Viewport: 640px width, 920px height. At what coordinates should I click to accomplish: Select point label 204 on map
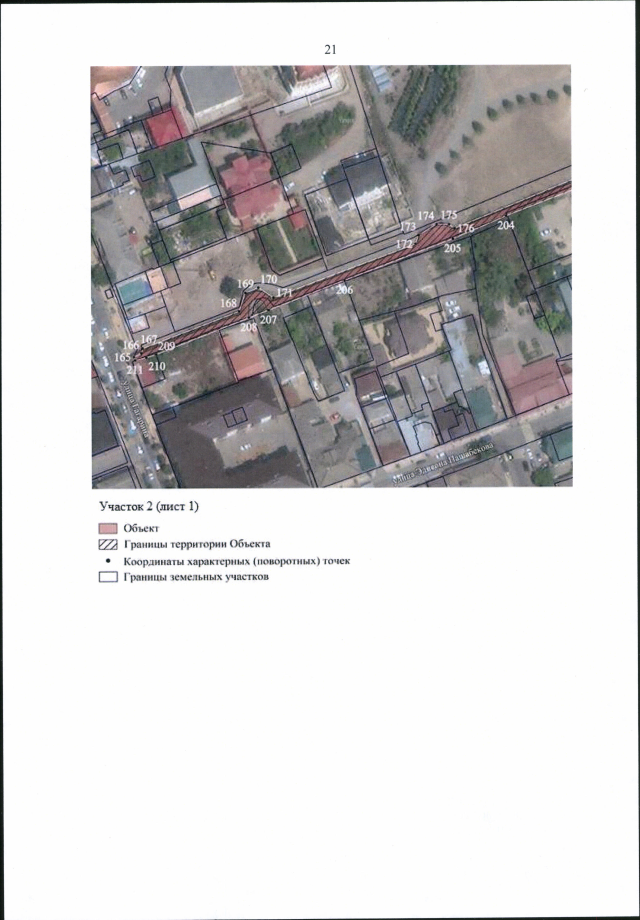point(506,225)
